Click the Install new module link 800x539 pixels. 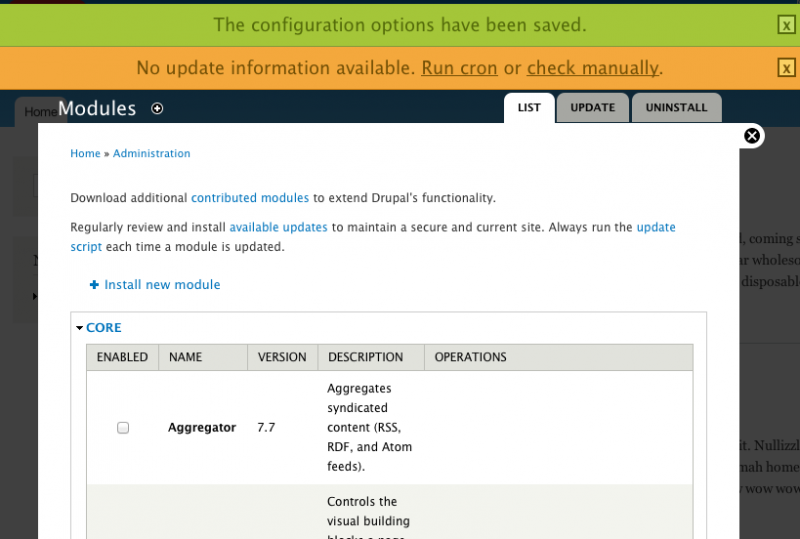(162, 285)
